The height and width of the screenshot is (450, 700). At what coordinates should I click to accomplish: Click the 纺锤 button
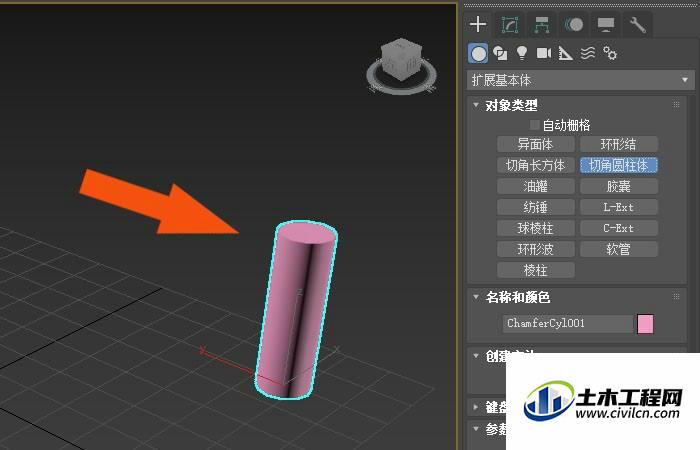click(535, 207)
